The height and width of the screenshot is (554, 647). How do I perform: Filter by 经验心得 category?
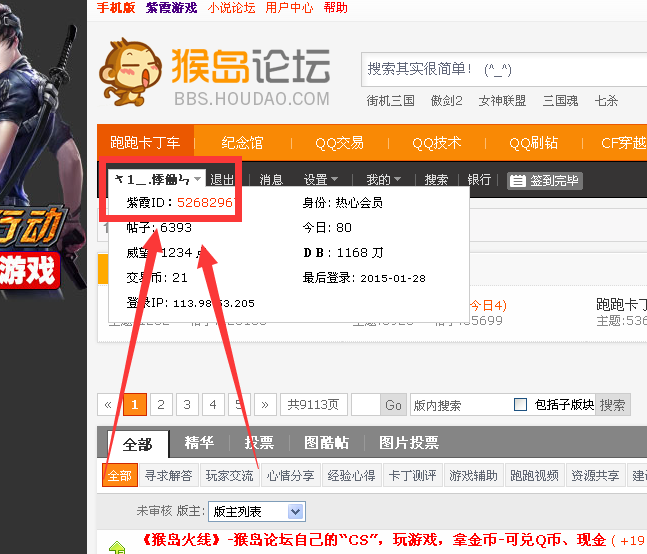[352, 476]
